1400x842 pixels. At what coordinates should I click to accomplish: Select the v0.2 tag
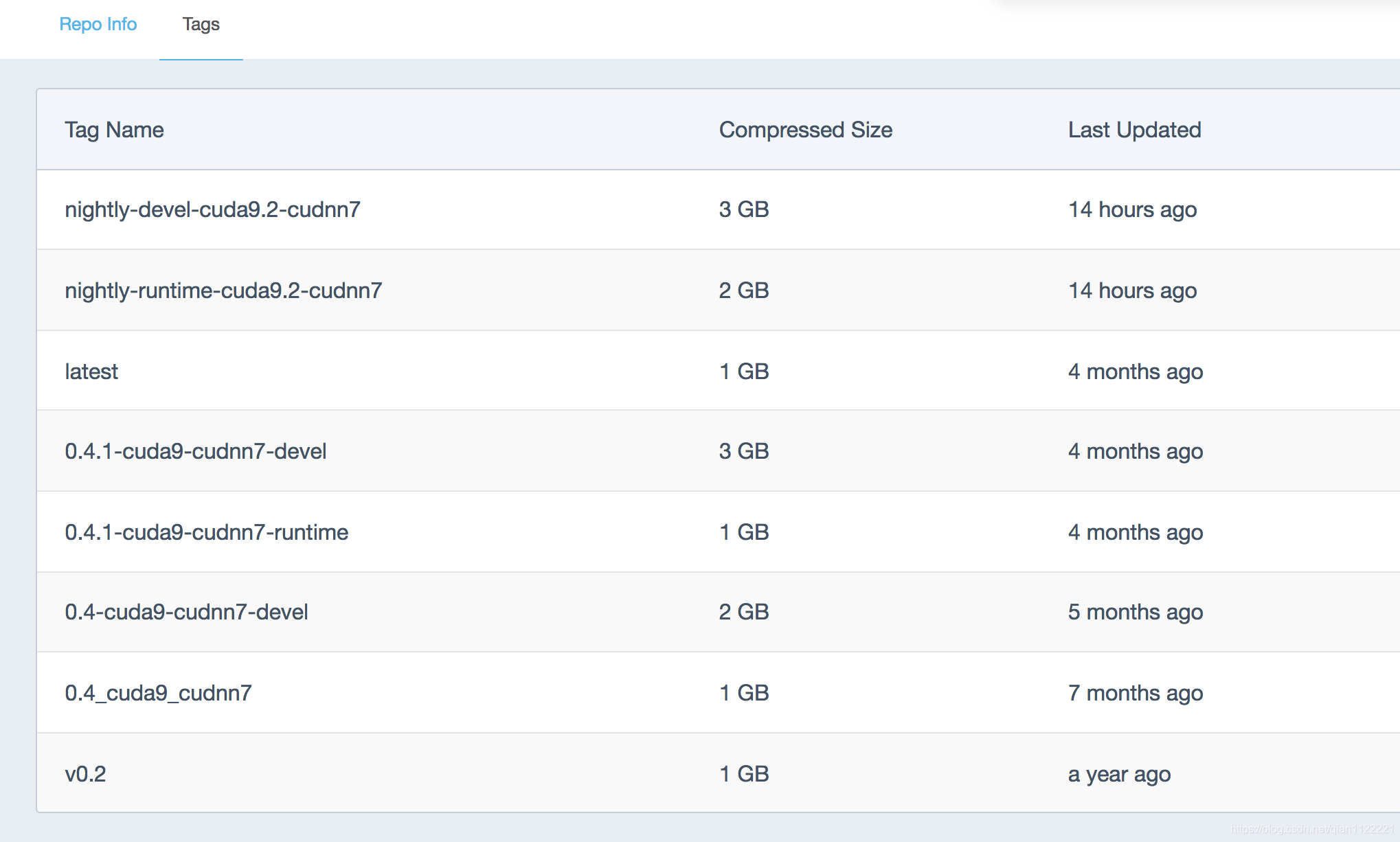(85, 774)
